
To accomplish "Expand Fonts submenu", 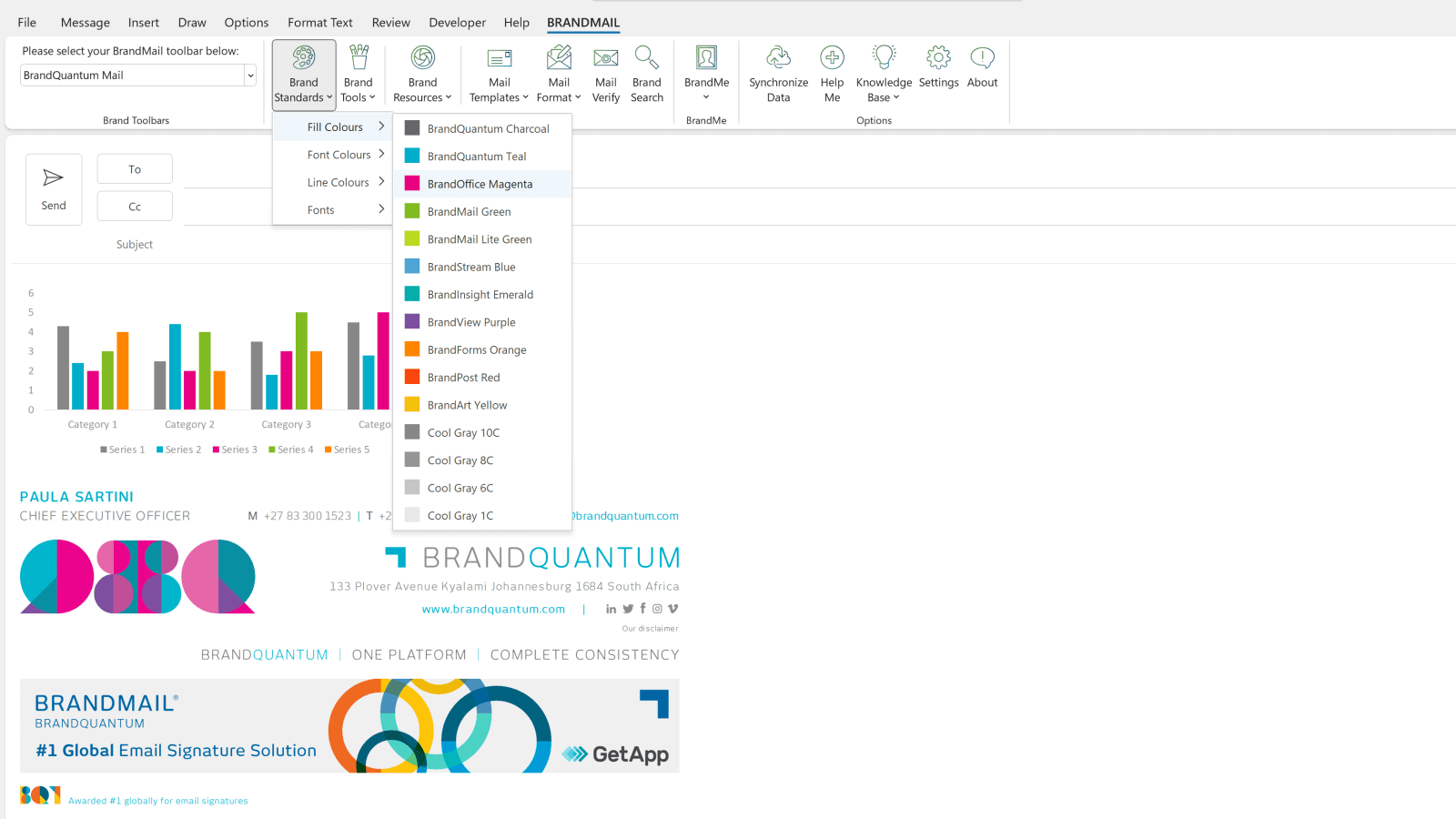I will click(x=332, y=210).
